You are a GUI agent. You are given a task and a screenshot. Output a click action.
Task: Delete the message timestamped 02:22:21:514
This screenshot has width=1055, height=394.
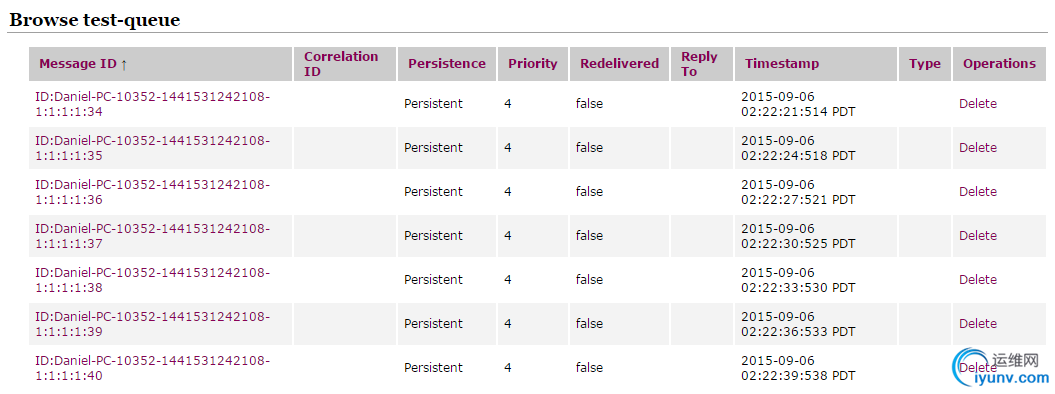pyautogui.click(x=978, y=104)
